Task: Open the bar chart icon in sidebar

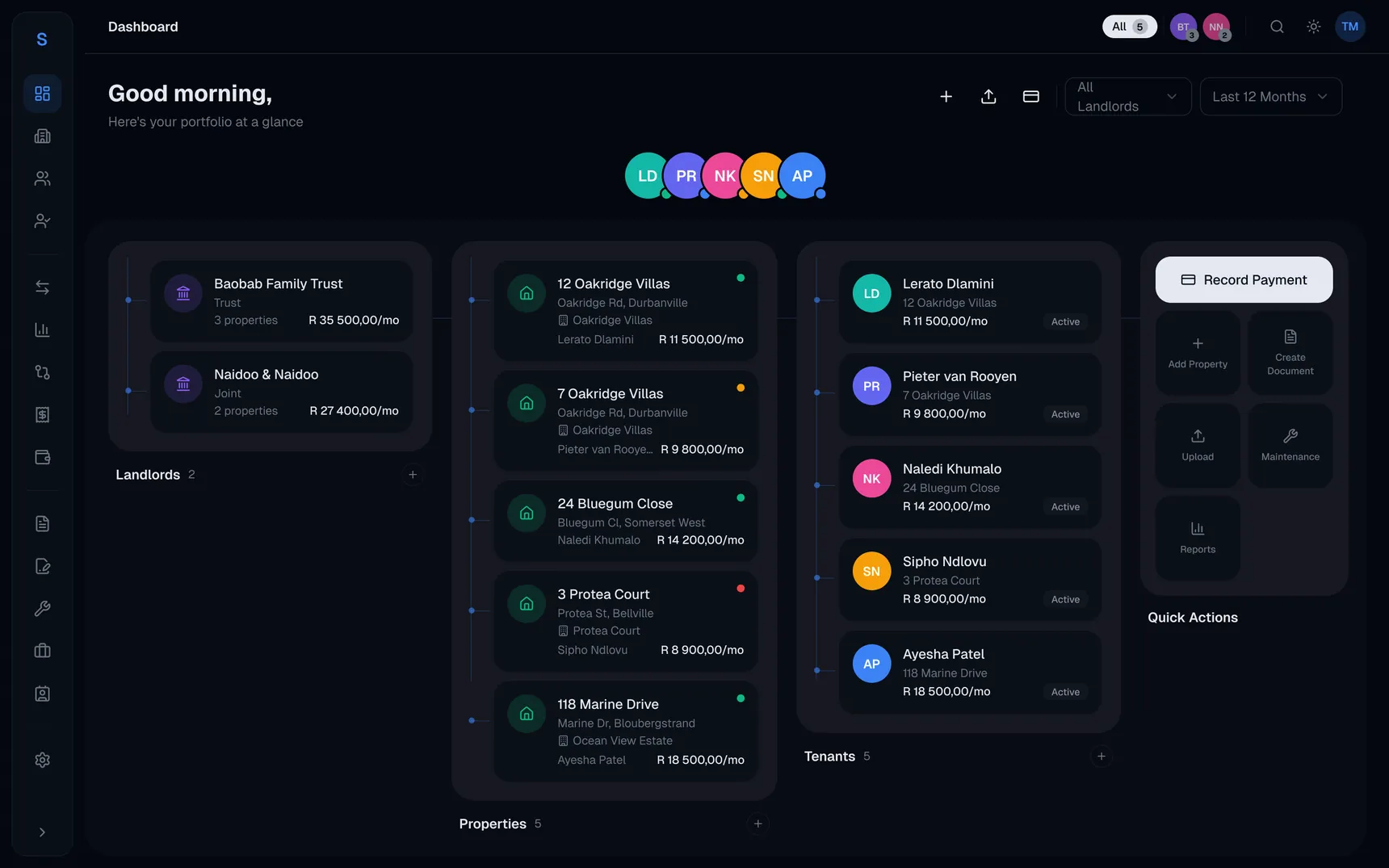Action: (42, 329)
